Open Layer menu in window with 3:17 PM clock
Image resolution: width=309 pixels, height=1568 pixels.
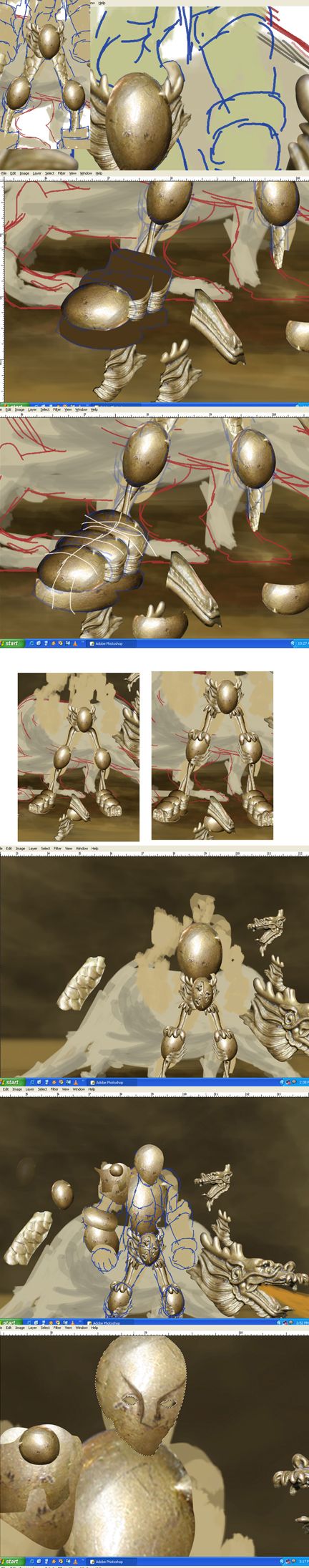coord(33,1328)
